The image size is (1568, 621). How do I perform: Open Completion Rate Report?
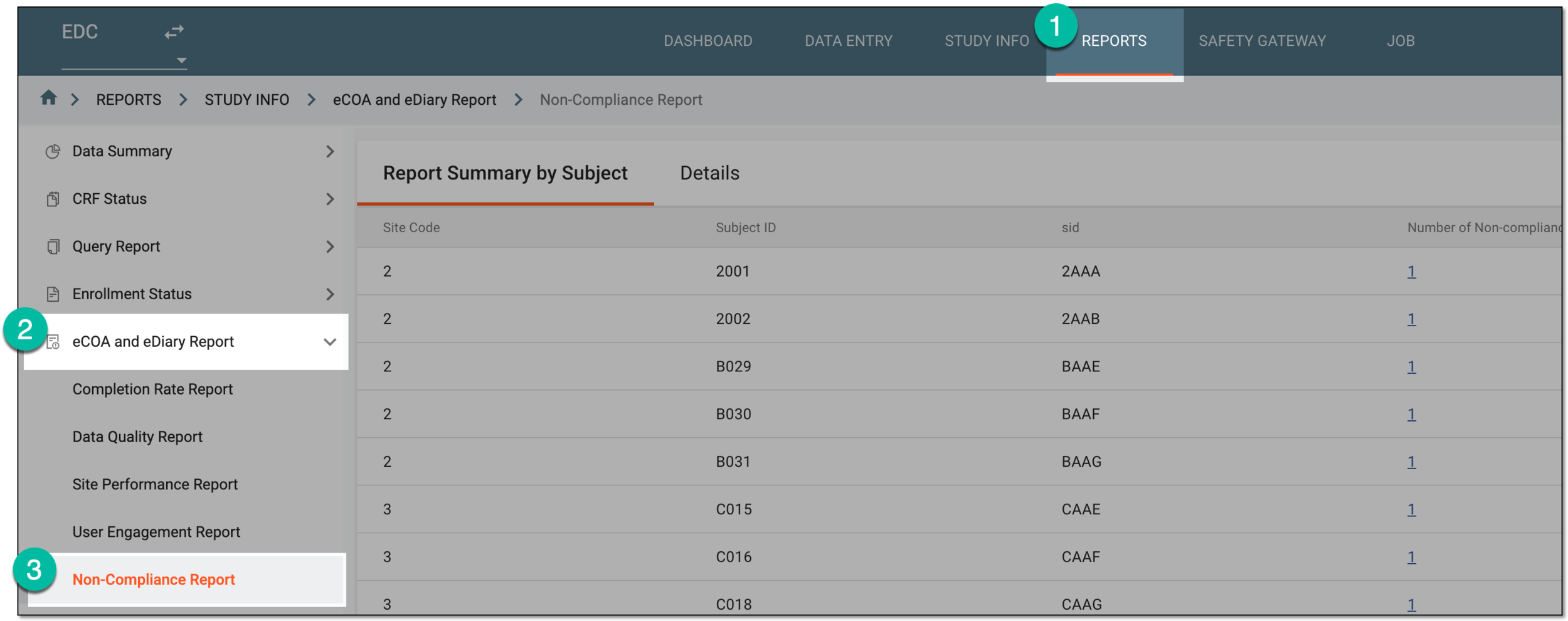tap(152, 389)
